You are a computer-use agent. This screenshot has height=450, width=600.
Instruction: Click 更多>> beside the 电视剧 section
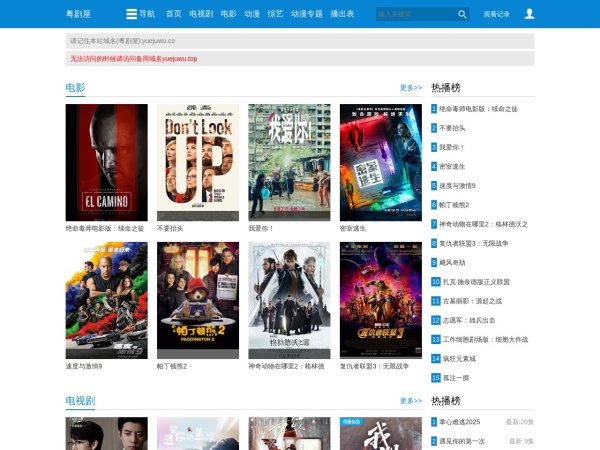coord(411,401)
